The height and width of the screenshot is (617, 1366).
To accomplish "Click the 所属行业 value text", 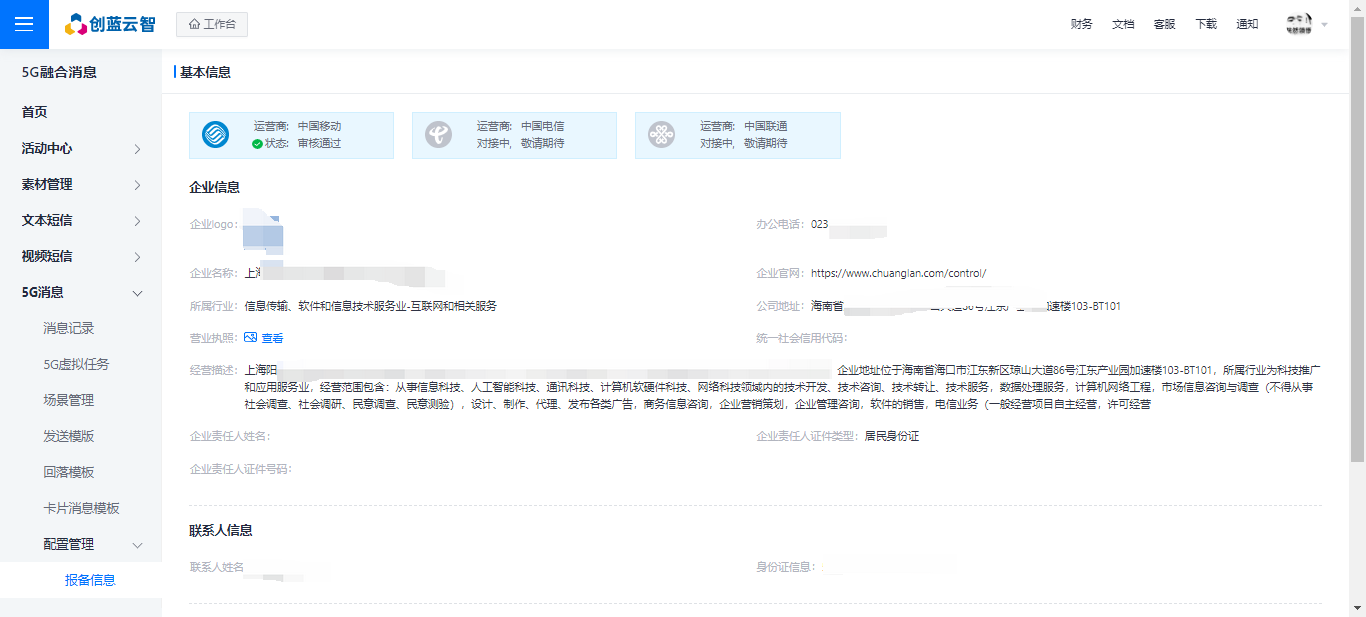I will 370,306.
